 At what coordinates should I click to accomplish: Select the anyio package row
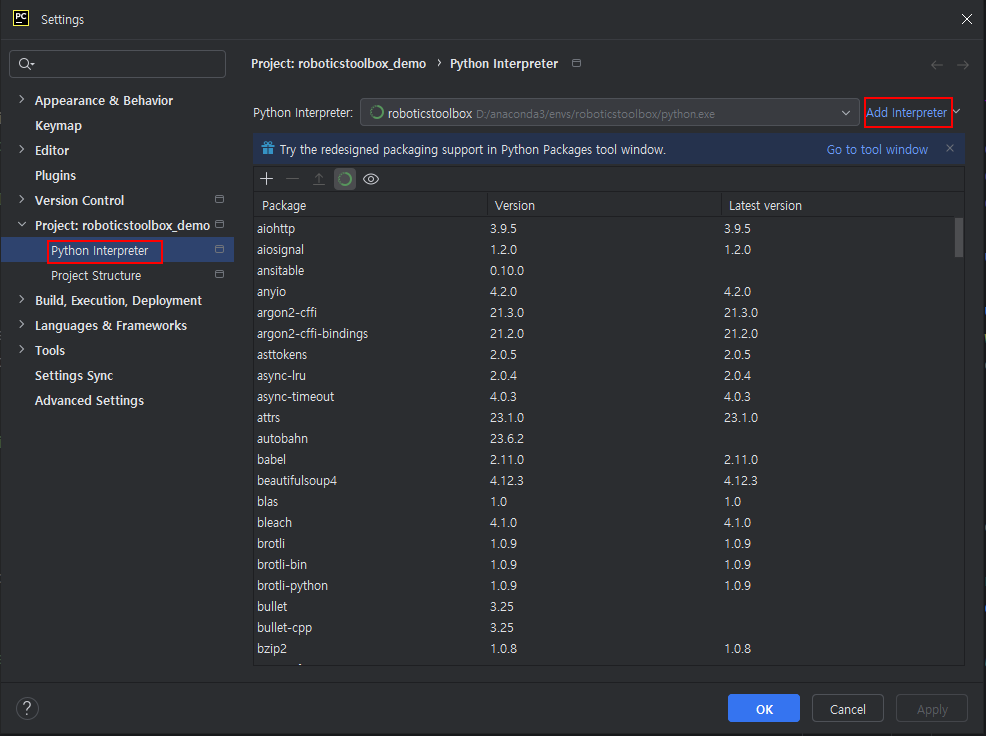click(604, 292)
